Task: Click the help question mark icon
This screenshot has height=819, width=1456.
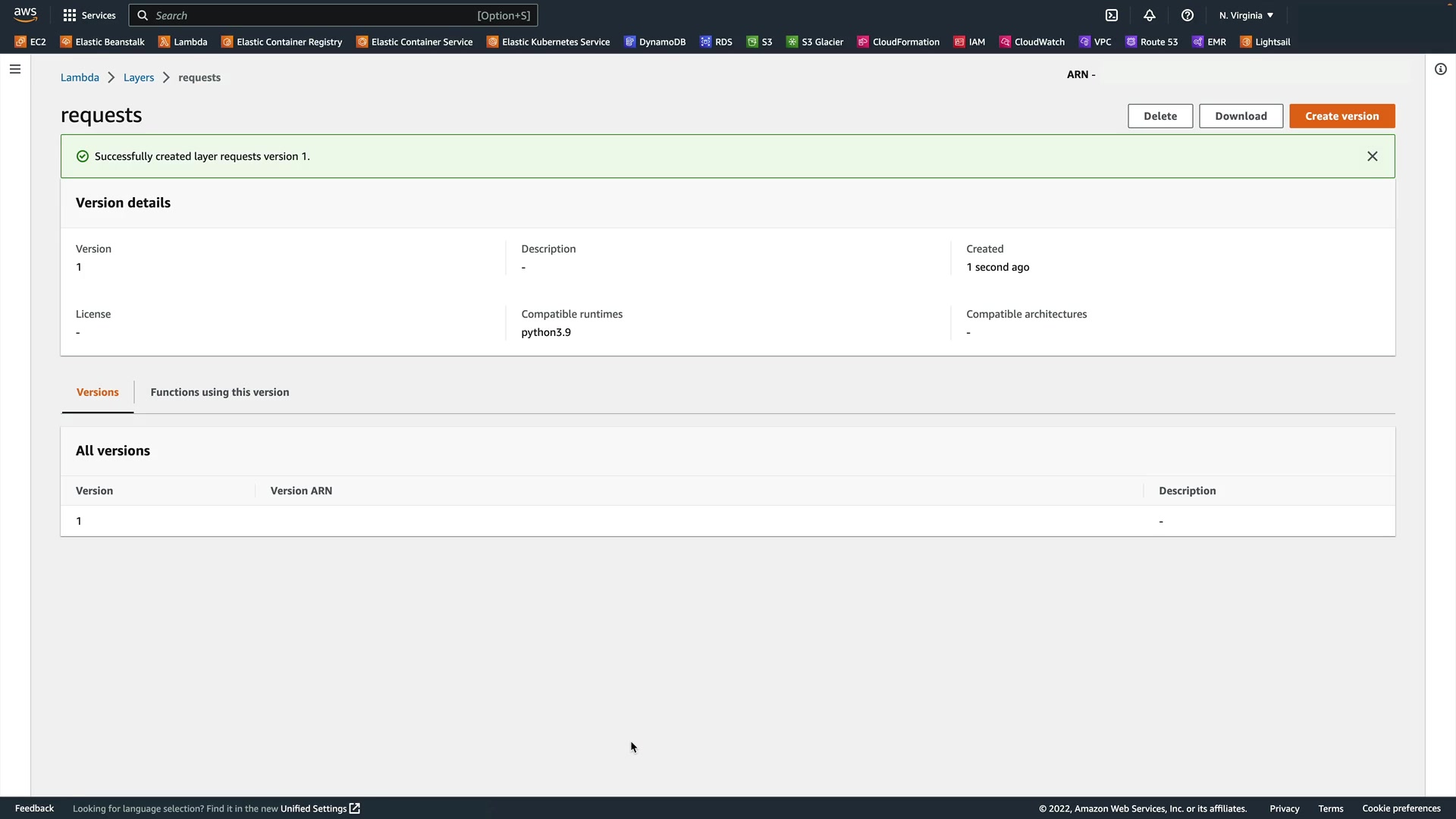Action: pos(1188,15)
